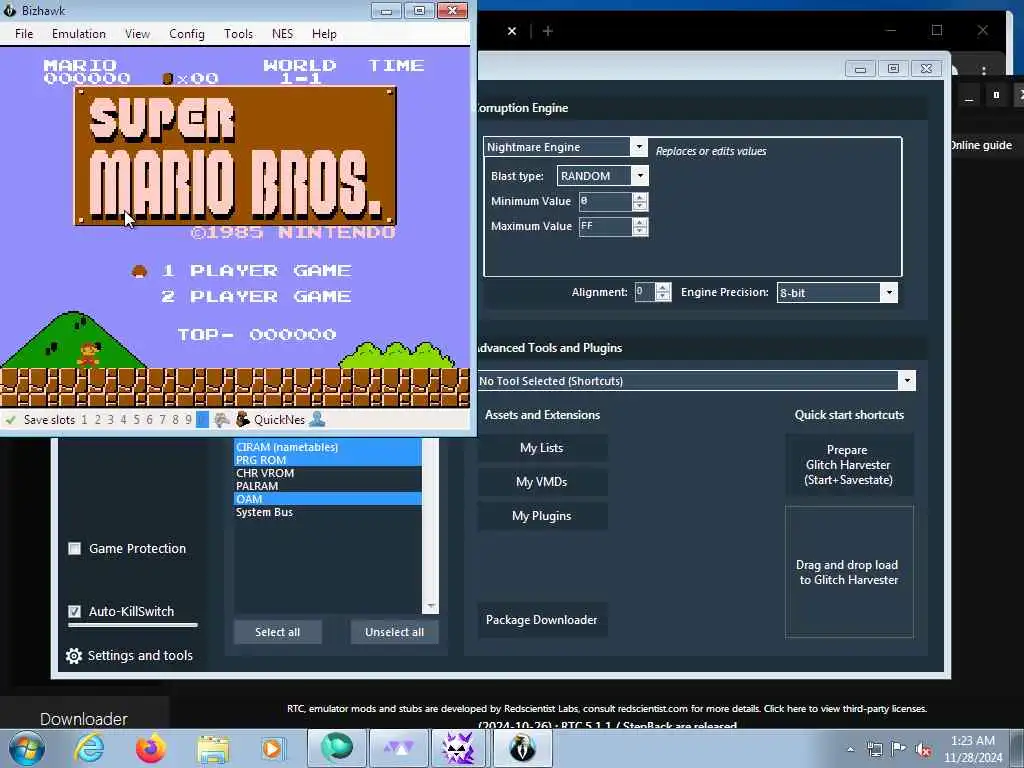
Task: Select System Bus in the domain list
Action: click(x=328, y=512)
